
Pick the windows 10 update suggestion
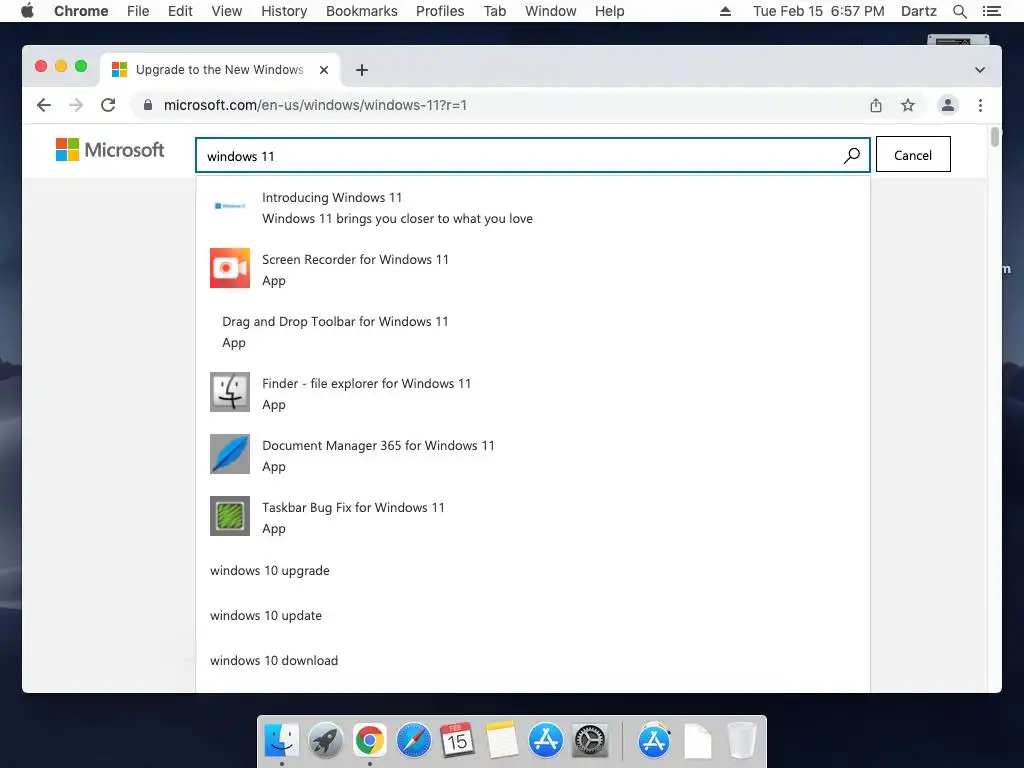533,616
